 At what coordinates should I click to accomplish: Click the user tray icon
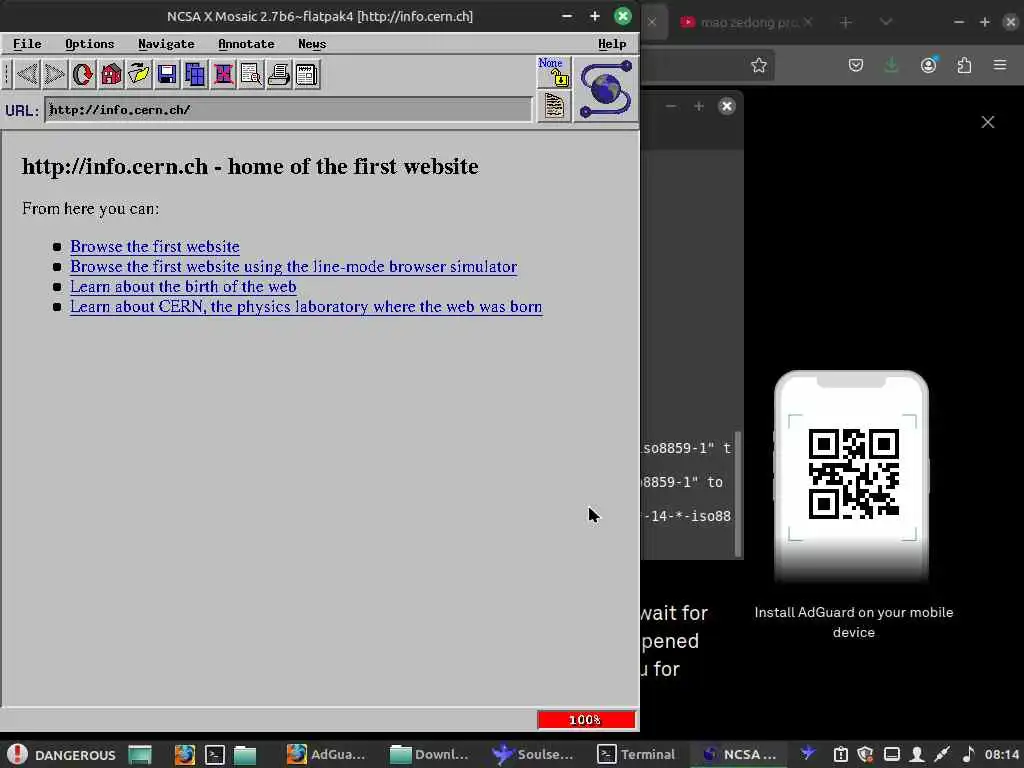(916, 754)
